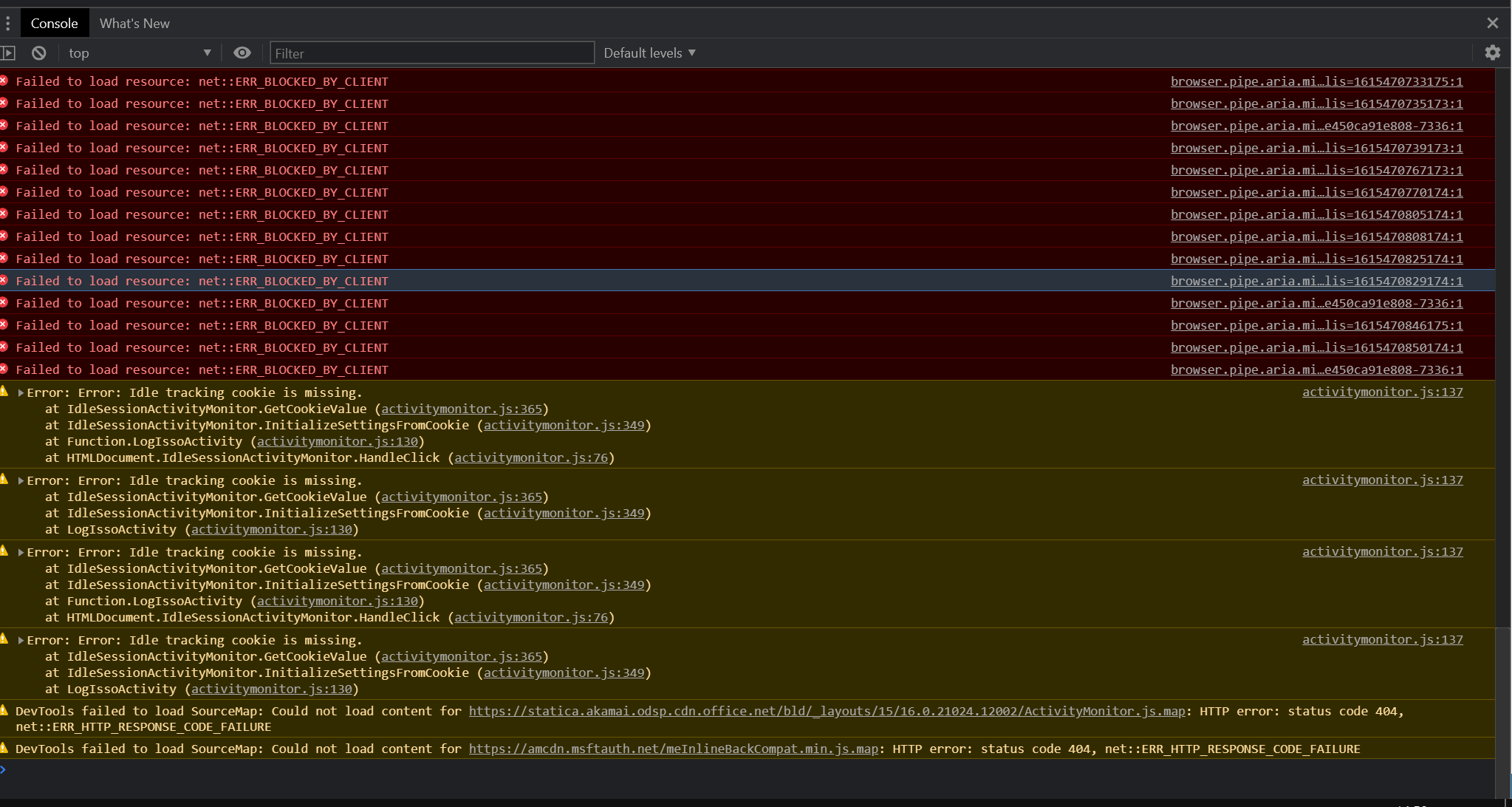Open the ActivityMonitor.js.map URL link
The image size is (1512, 807).
tap(826, 711)
